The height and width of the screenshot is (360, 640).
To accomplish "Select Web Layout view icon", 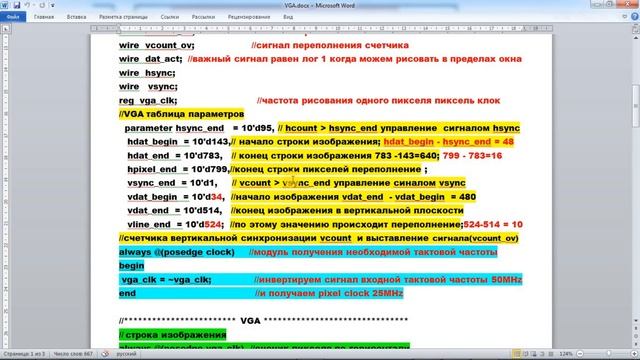I will point(534,354).
